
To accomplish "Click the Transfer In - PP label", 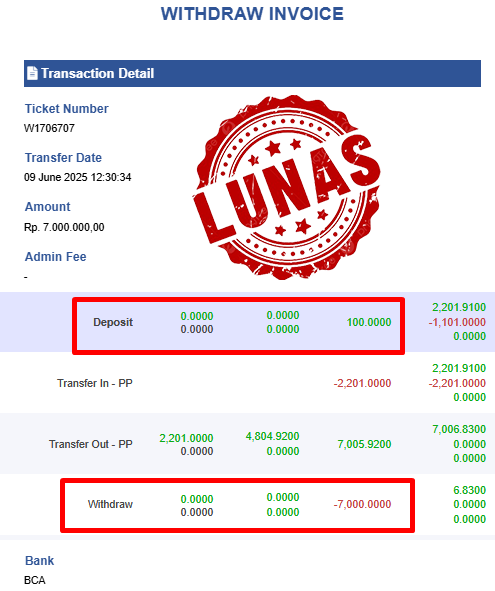I will [95, 383].
